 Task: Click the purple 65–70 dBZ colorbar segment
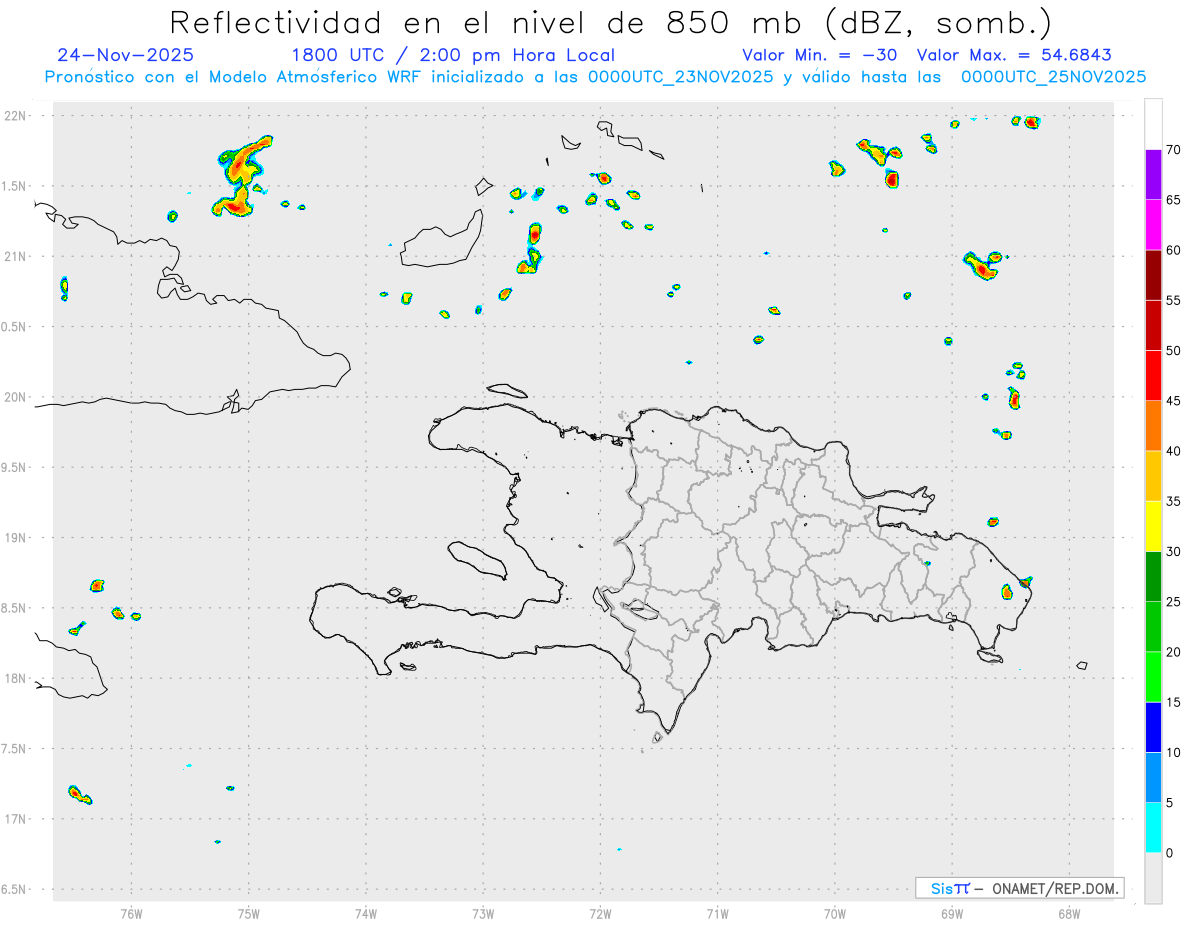pos(1153,174)
